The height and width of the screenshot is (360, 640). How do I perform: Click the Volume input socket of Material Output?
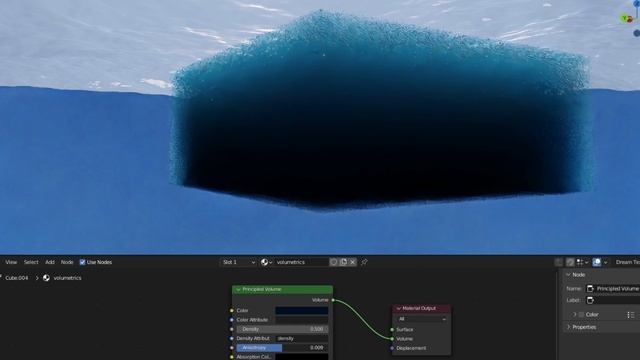click(392, 339)
